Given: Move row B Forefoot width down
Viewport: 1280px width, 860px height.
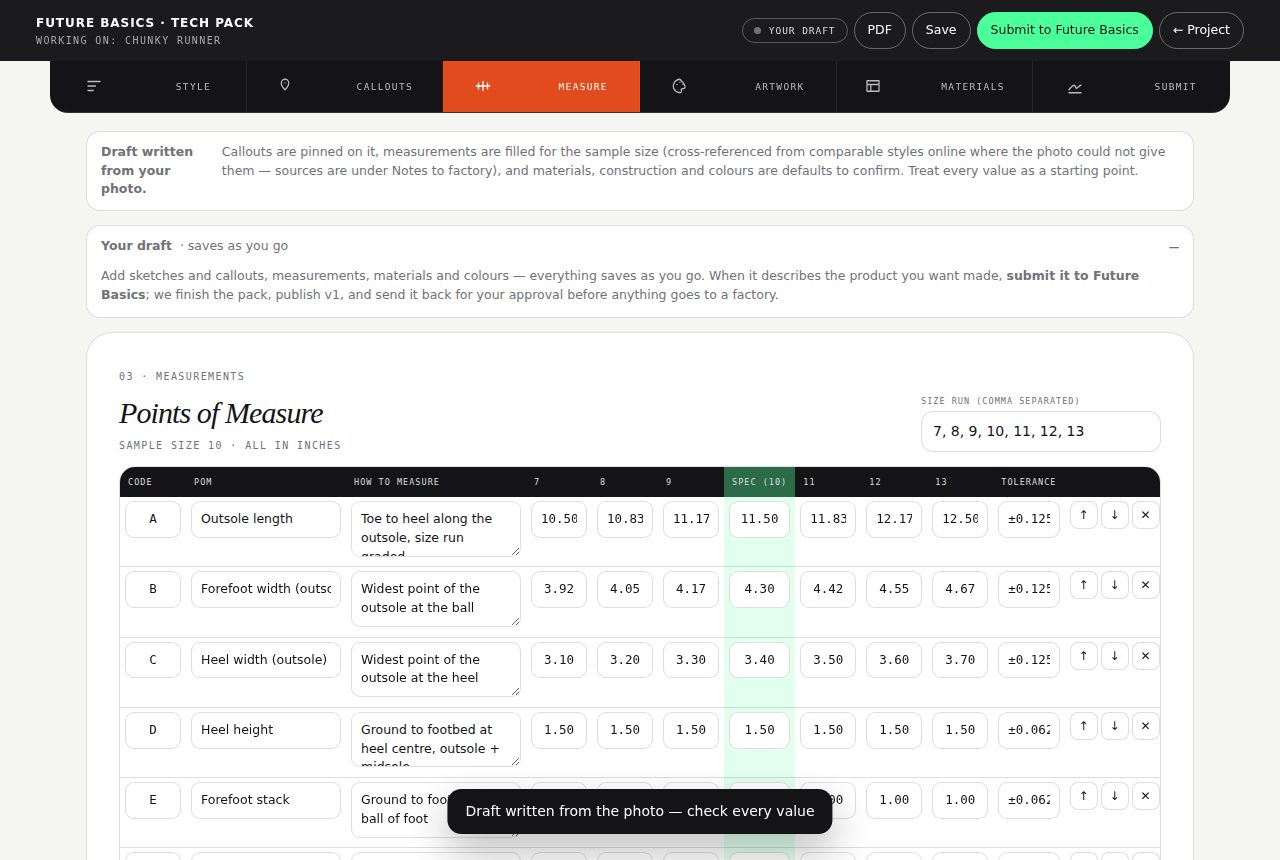Looking at the screenshot, I should coord(1115,585).
